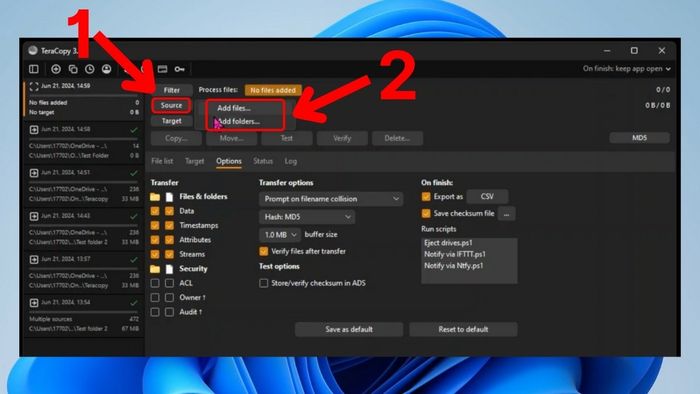
Task: Click the user profile toolbar icon
Action: [x=106, y=69]
